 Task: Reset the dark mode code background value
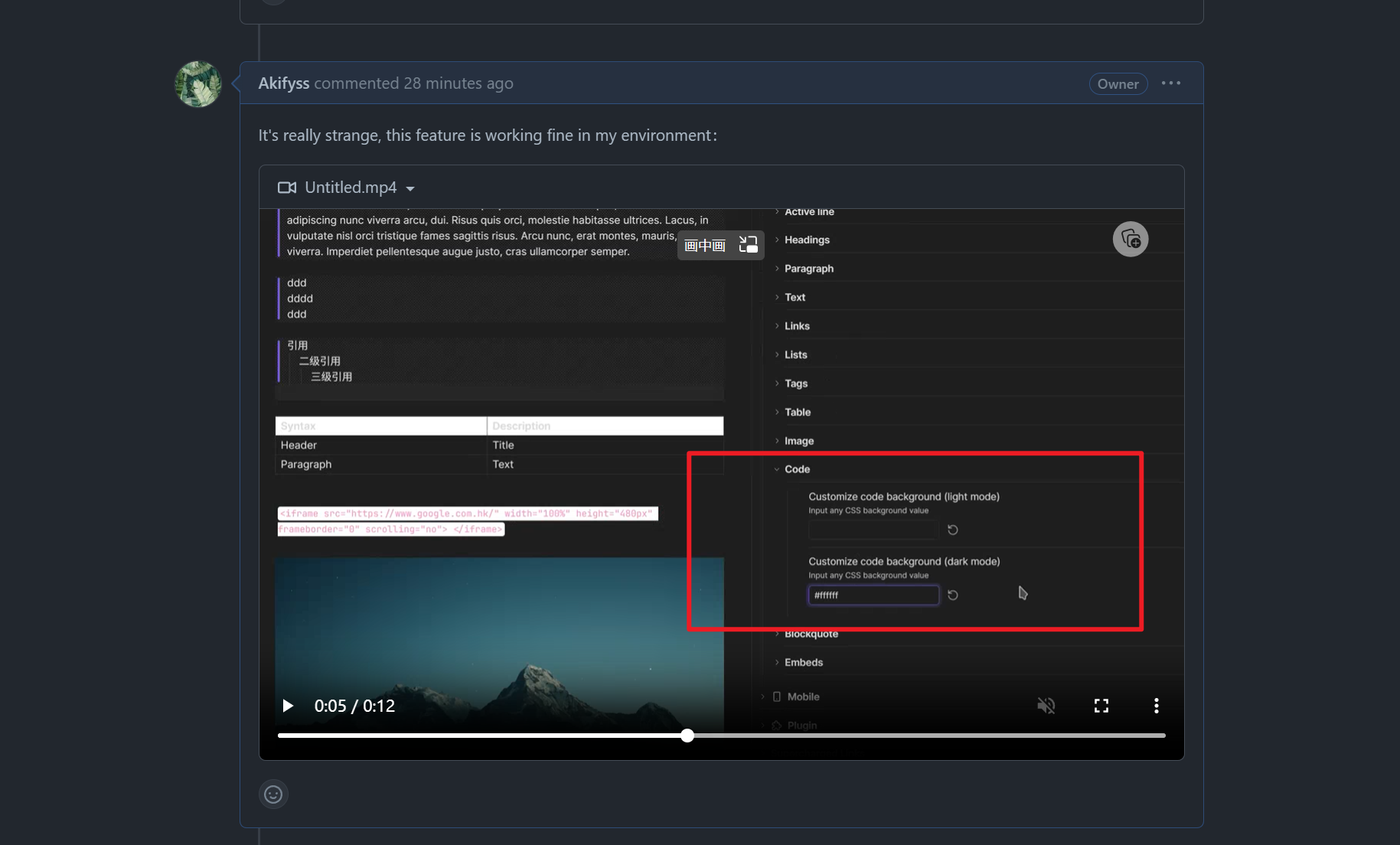pos(952,595)
